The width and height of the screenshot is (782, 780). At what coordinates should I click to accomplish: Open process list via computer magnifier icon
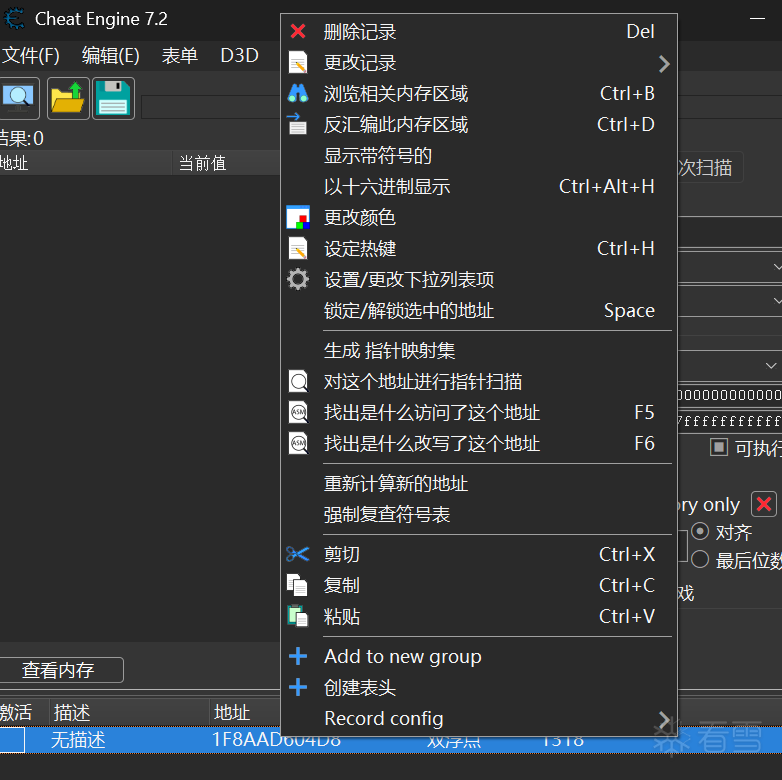(x=18, y=98)
